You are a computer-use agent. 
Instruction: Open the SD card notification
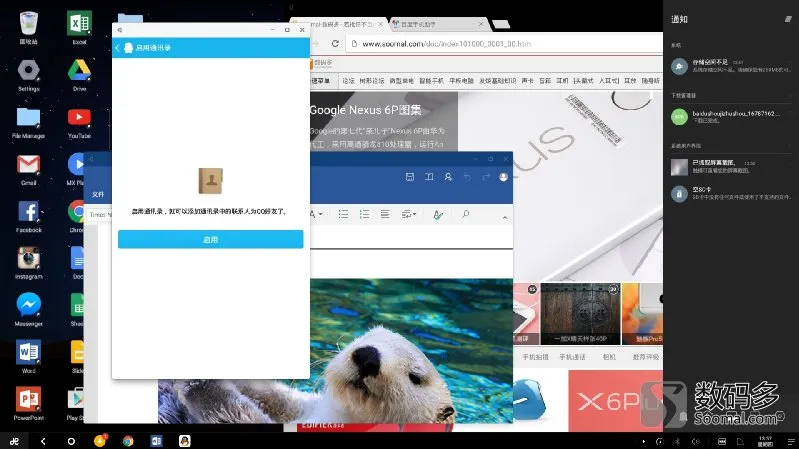point(731,193)
